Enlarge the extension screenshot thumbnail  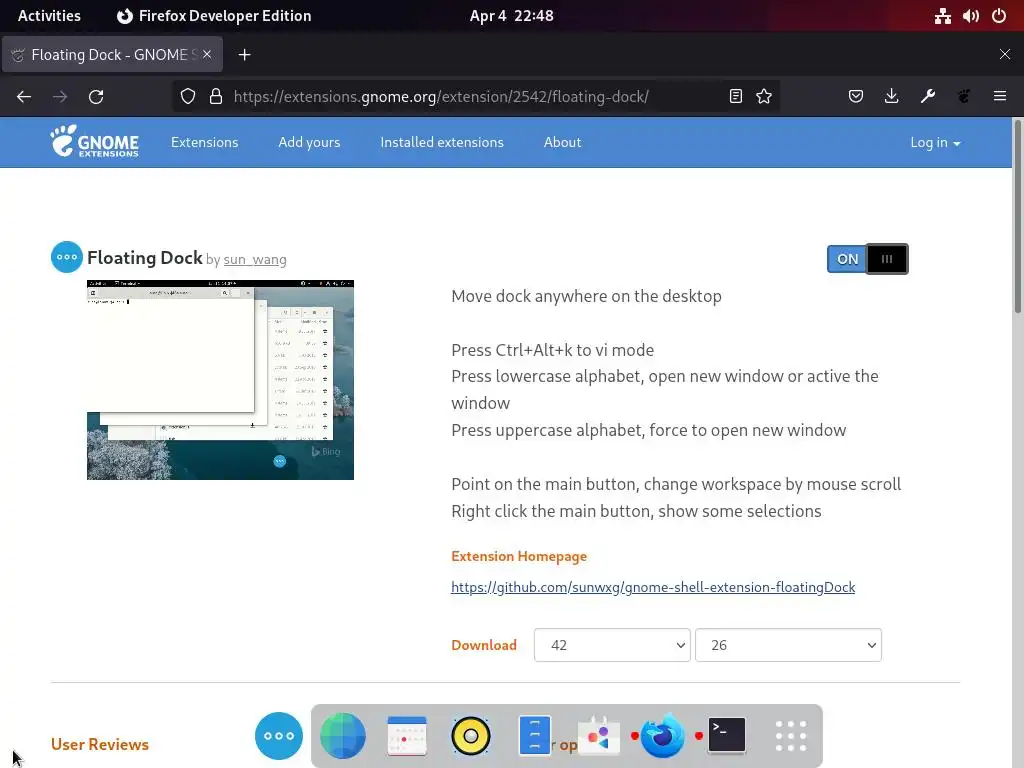coord(220,380)
